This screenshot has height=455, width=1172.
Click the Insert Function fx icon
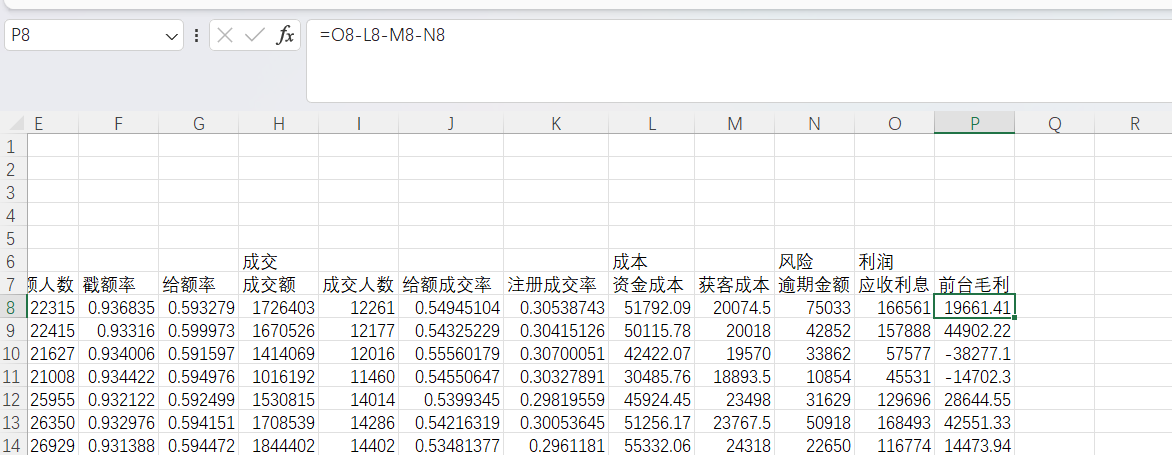pos(285,36)
